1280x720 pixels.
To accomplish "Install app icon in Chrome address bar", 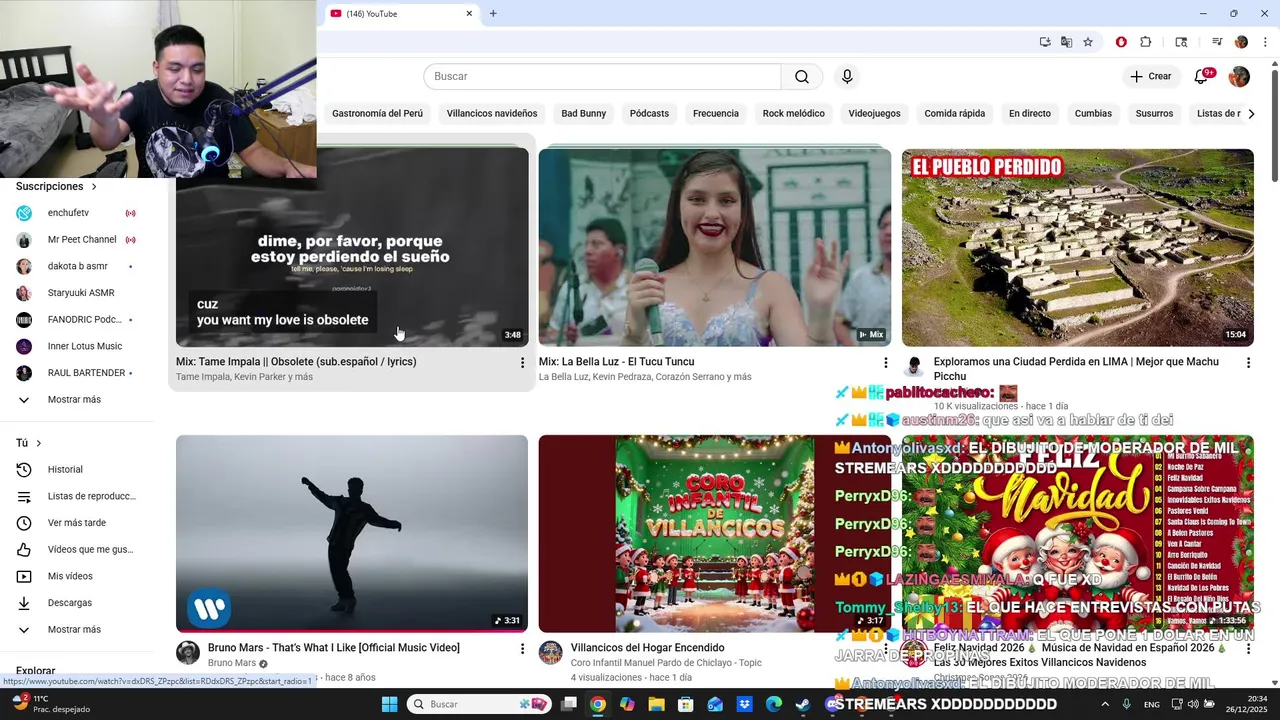I will 1045,42.
